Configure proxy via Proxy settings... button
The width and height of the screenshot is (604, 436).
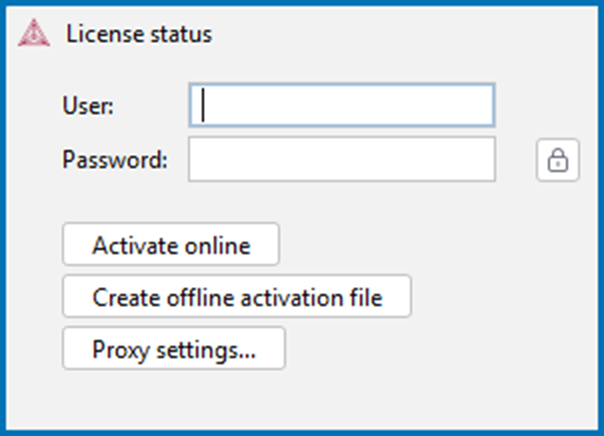tap(174, 349)
